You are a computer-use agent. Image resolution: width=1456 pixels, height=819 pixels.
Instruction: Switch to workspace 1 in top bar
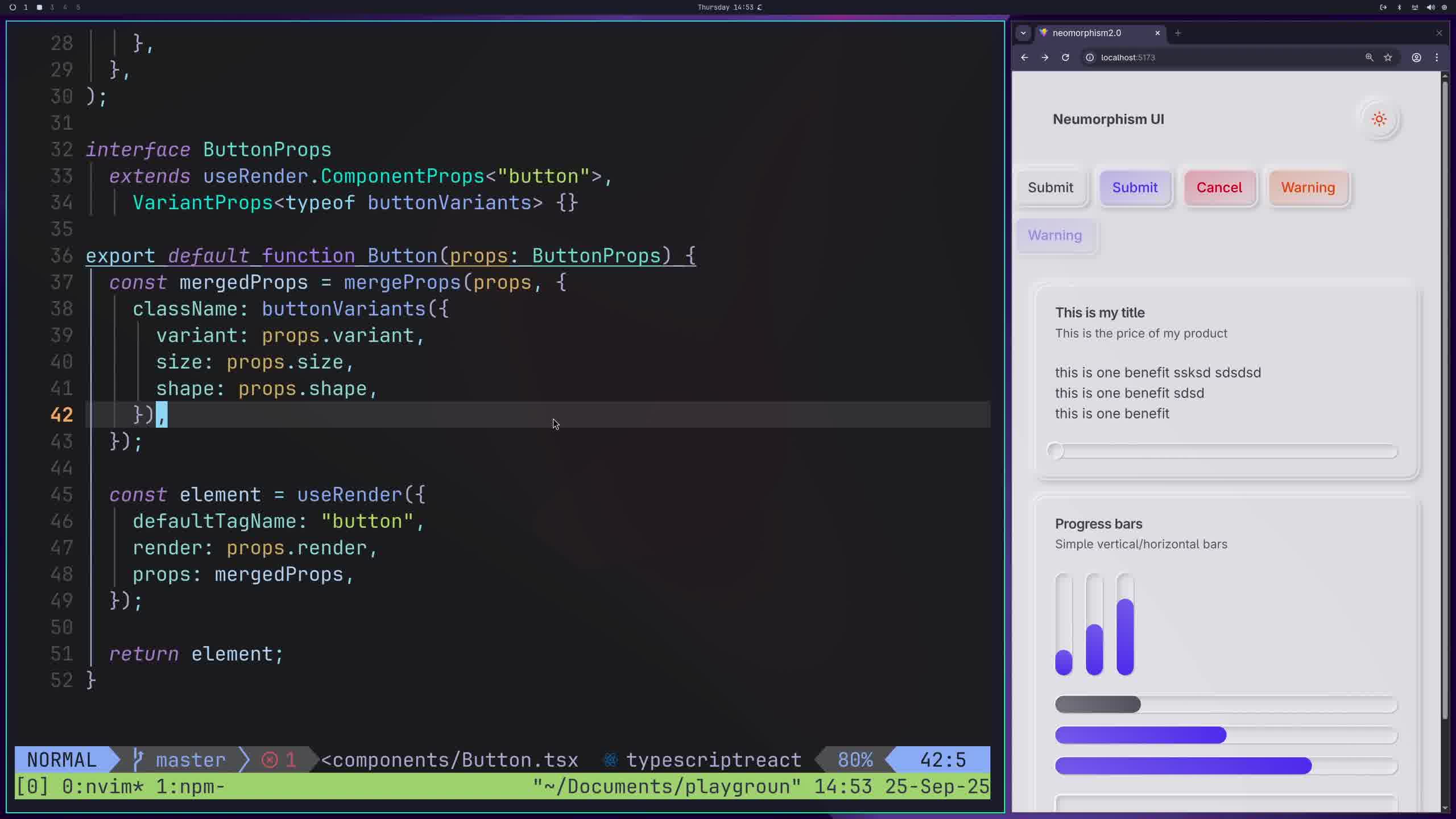pyautogui.click(x=25, y=7)
